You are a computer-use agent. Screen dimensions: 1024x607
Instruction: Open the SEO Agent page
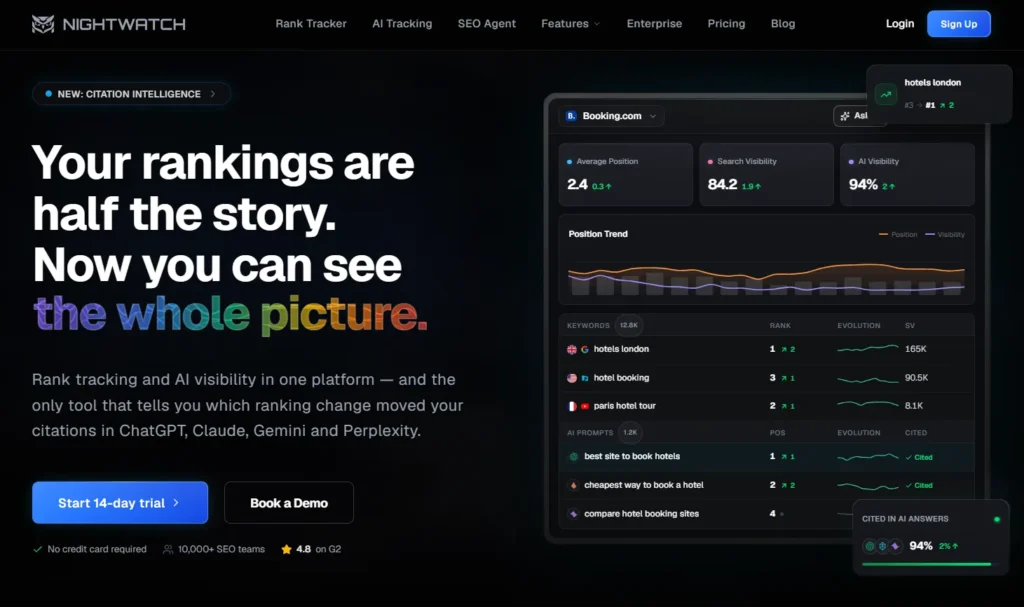[x=487, y=24]
